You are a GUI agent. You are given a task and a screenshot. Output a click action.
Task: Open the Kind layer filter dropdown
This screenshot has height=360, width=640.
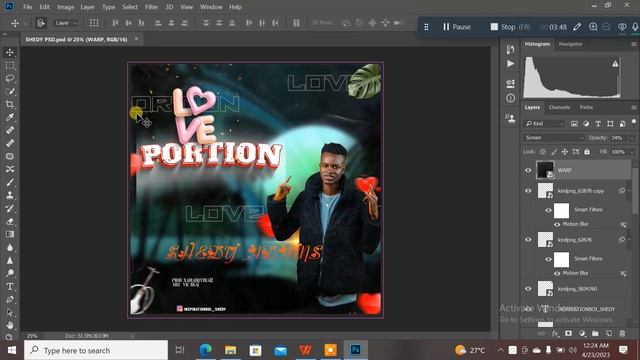tap(544, 124)
